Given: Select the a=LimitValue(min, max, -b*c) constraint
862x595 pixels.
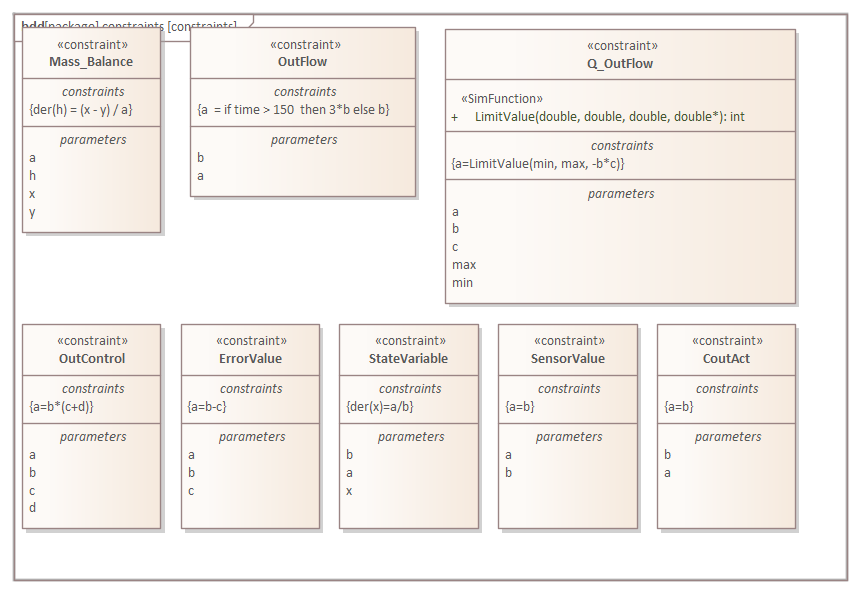Looking at the screenshot, I should (x=538, y=163).
